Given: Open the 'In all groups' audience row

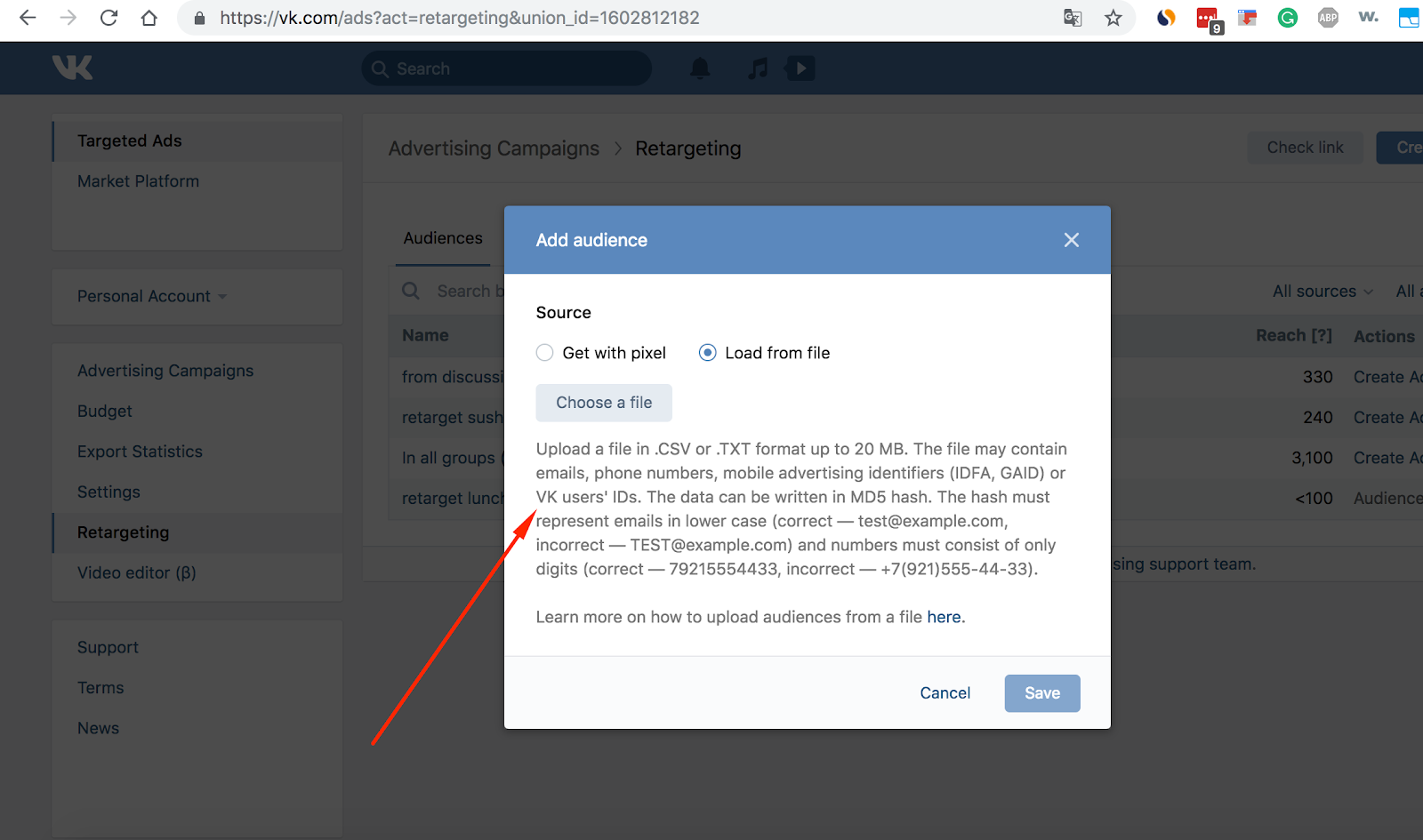Looking at the screenshot, I should [x=452, y=458].
